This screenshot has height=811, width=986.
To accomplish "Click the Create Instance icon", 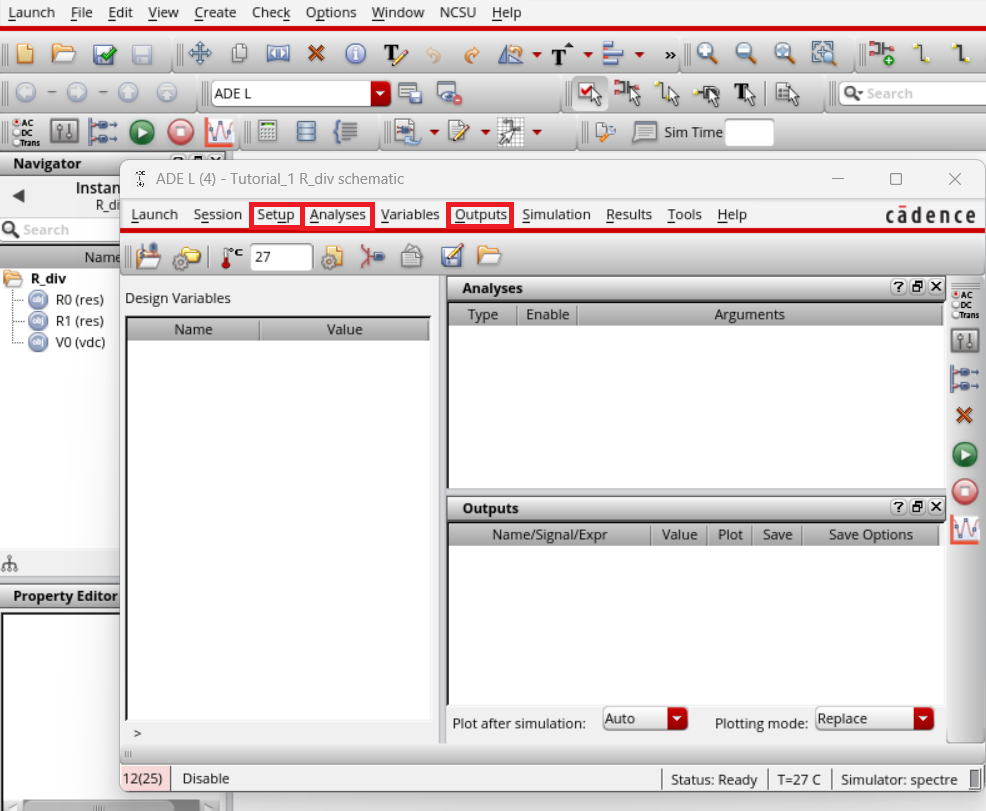I will coord(882,53).
